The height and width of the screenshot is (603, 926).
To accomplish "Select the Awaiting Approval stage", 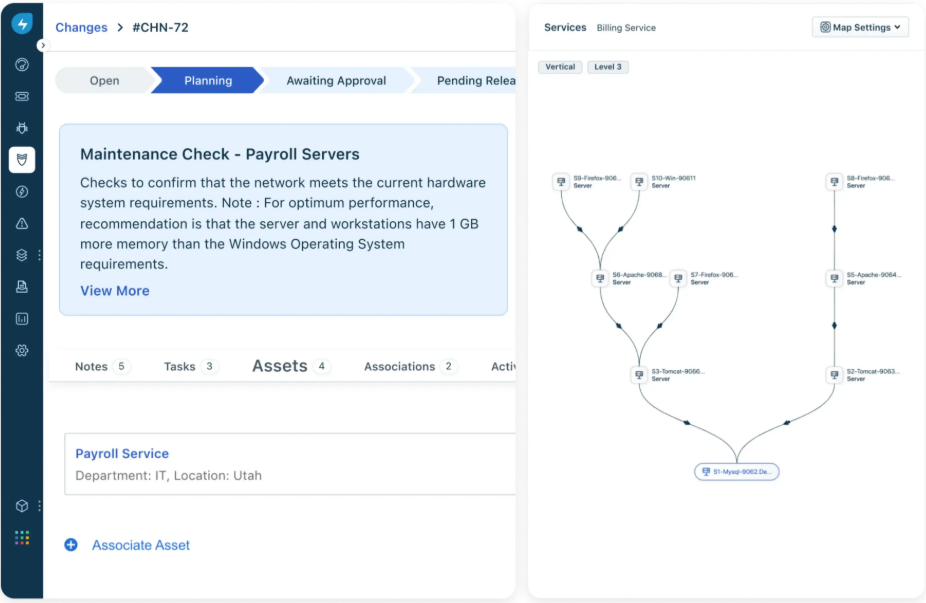I will click(x=336, y=81).
